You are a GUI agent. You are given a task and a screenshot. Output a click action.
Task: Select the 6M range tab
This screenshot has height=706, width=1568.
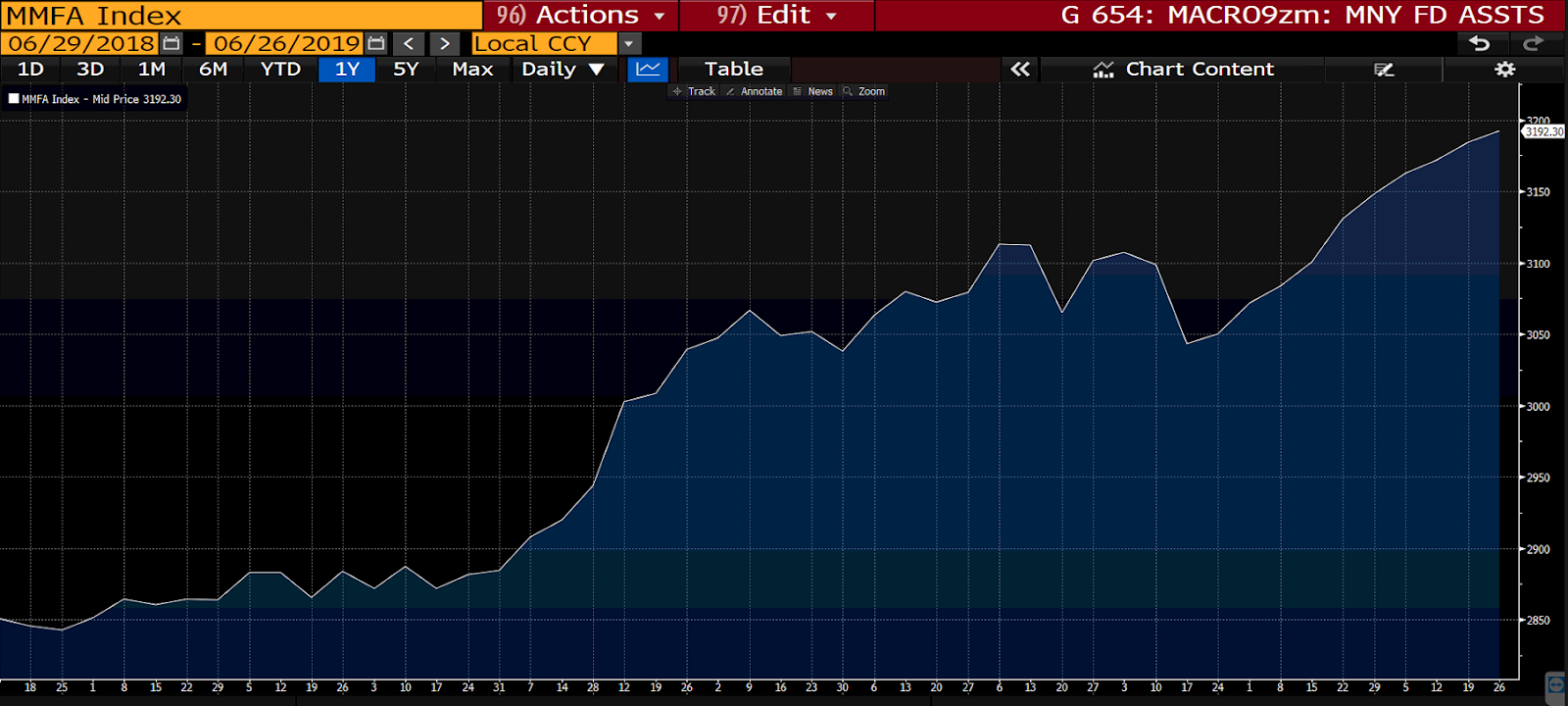point(213,69)
